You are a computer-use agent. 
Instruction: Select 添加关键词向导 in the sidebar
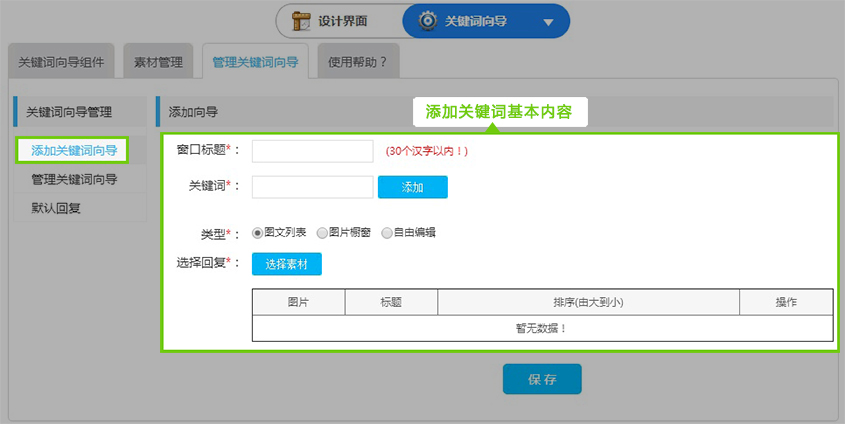74,151
